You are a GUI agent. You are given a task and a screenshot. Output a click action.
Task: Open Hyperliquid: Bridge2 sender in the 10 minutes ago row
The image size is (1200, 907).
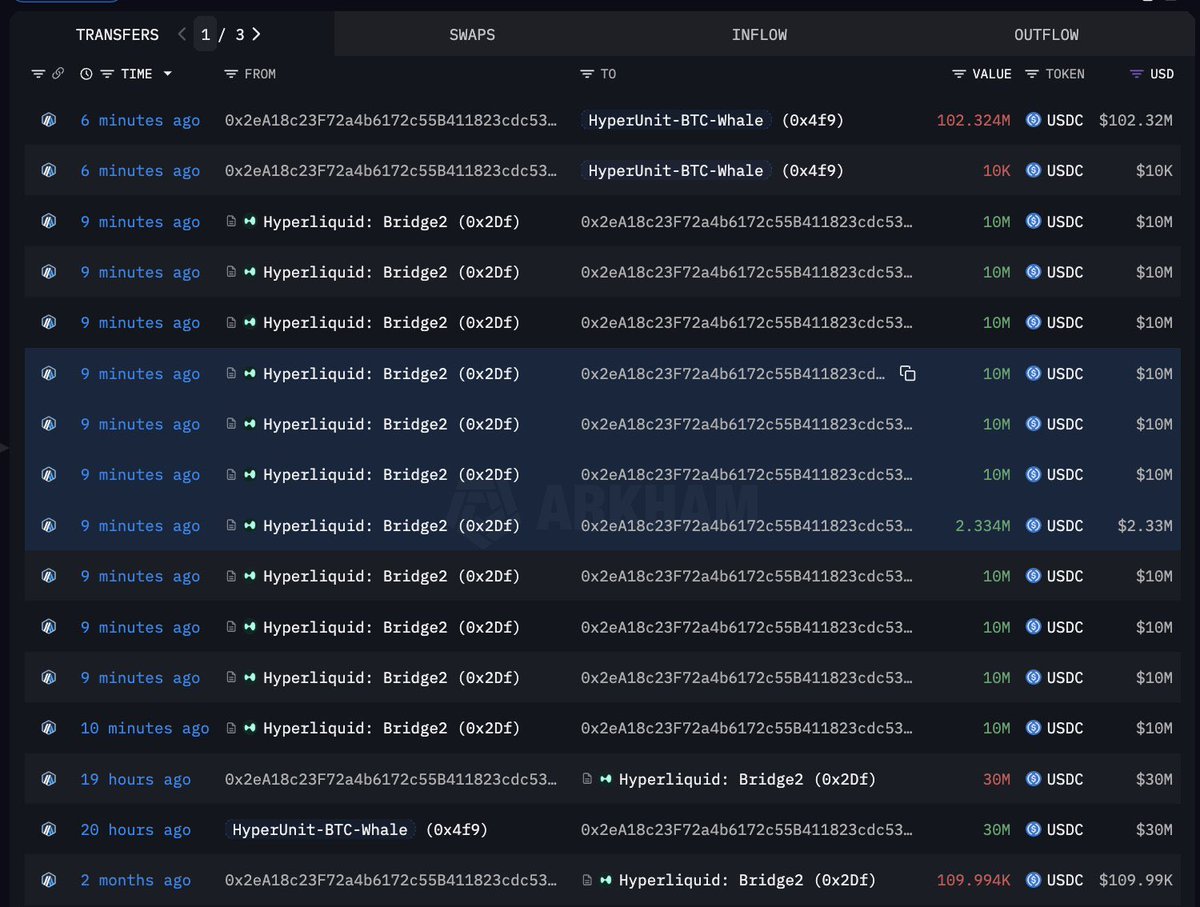tap(391, 729)
